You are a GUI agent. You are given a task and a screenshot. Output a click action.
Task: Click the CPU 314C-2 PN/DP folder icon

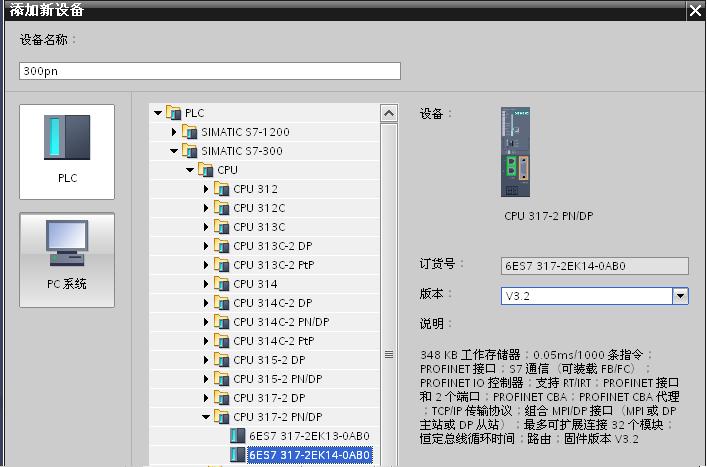(x=222, y=321)
